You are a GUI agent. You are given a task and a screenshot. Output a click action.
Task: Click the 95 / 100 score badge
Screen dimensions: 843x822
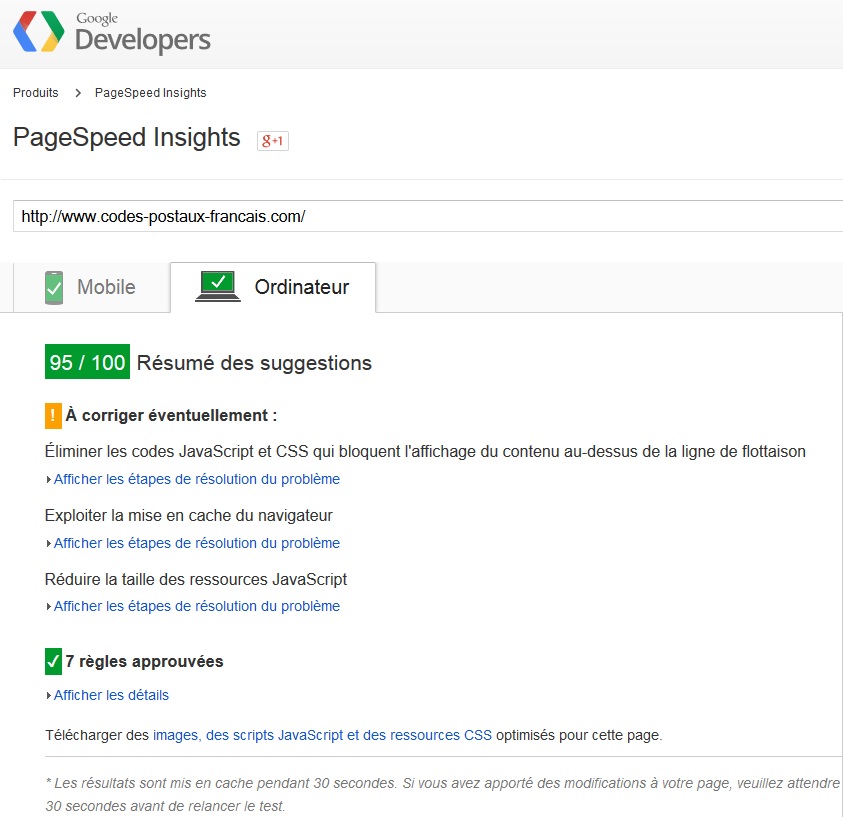click(x=88, y=362)
